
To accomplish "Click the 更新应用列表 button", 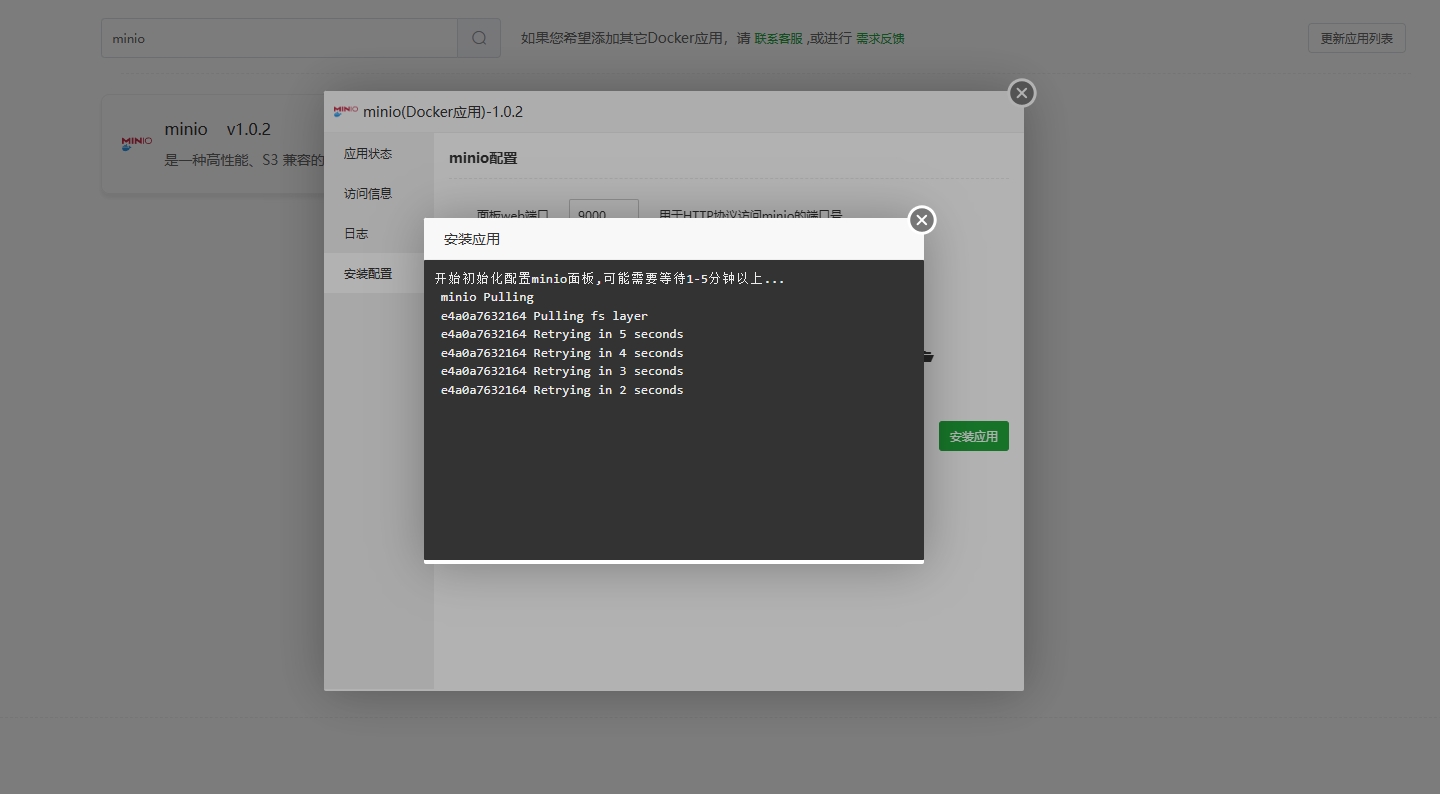I will pos(1356,38).
